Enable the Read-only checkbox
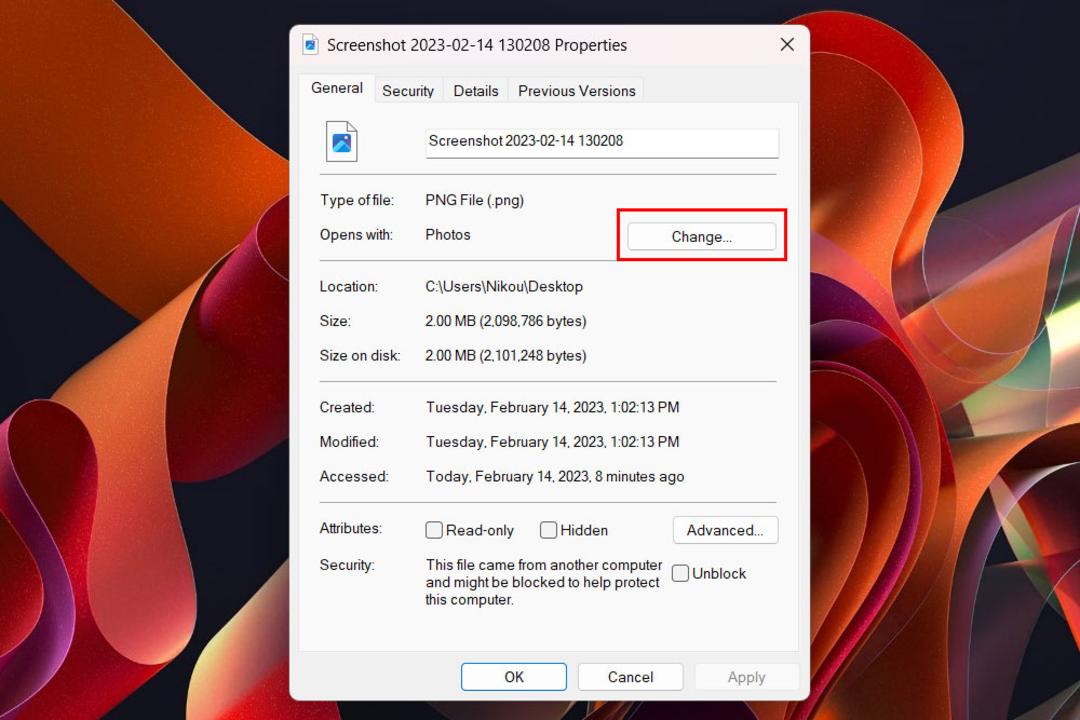This screenshot has height=720, width=1080. (434, 530)
